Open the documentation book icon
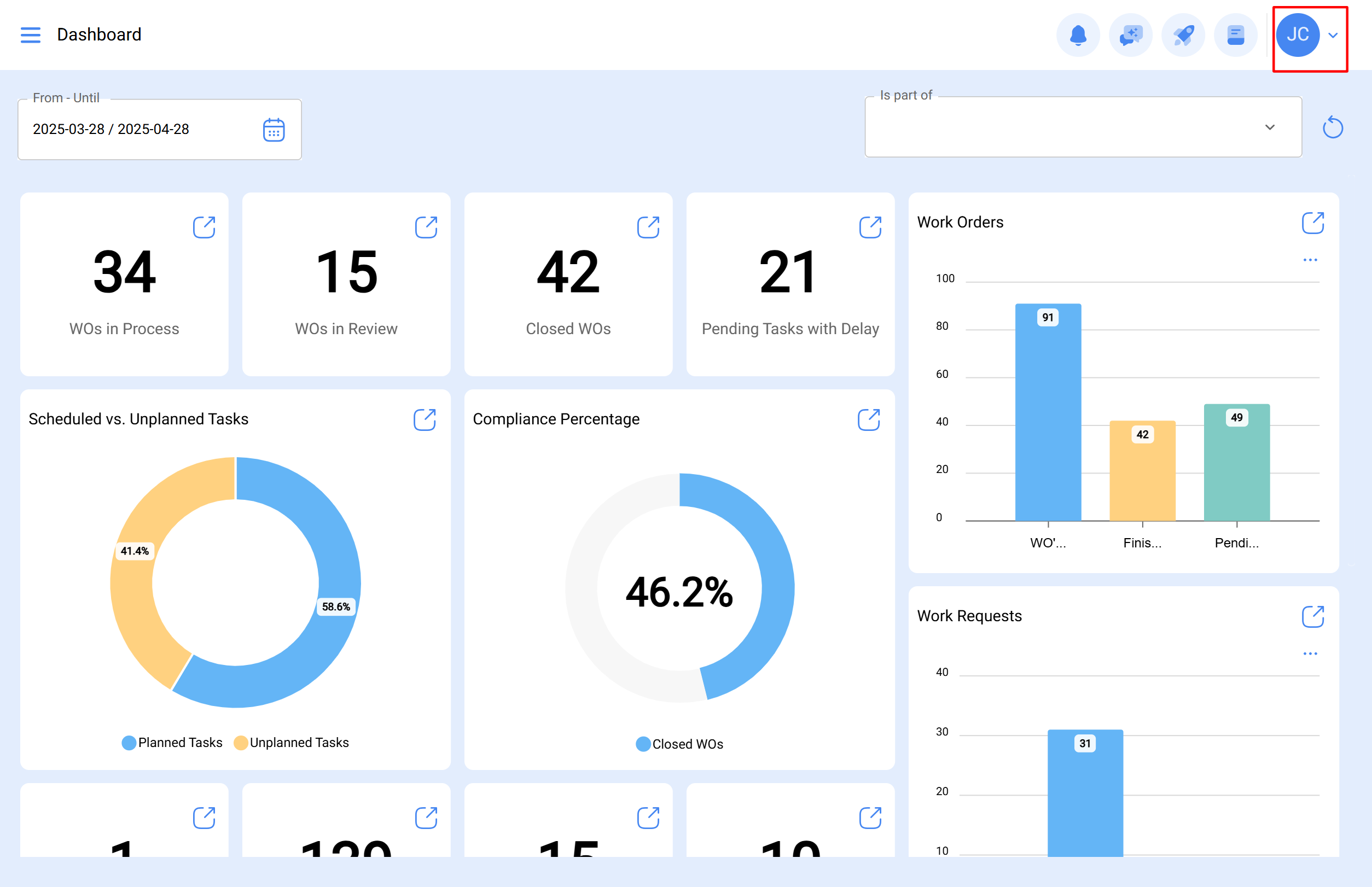The image size is (1372, 887). click(x=1235, y=35)
